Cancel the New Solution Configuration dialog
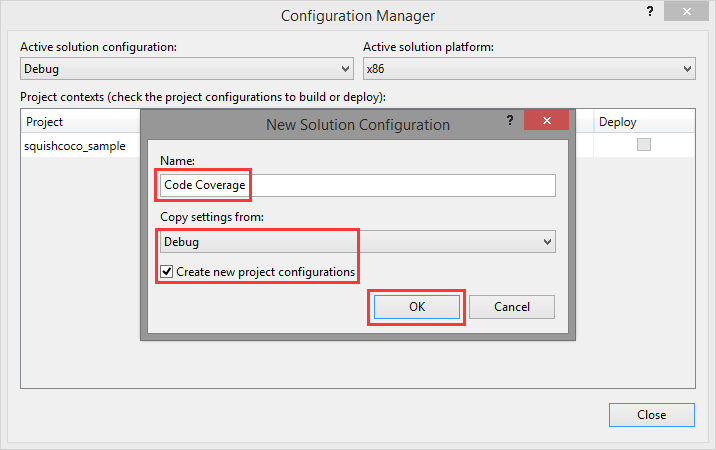The image size is (716, 450). pyautogui.click(x=511, y=307)
